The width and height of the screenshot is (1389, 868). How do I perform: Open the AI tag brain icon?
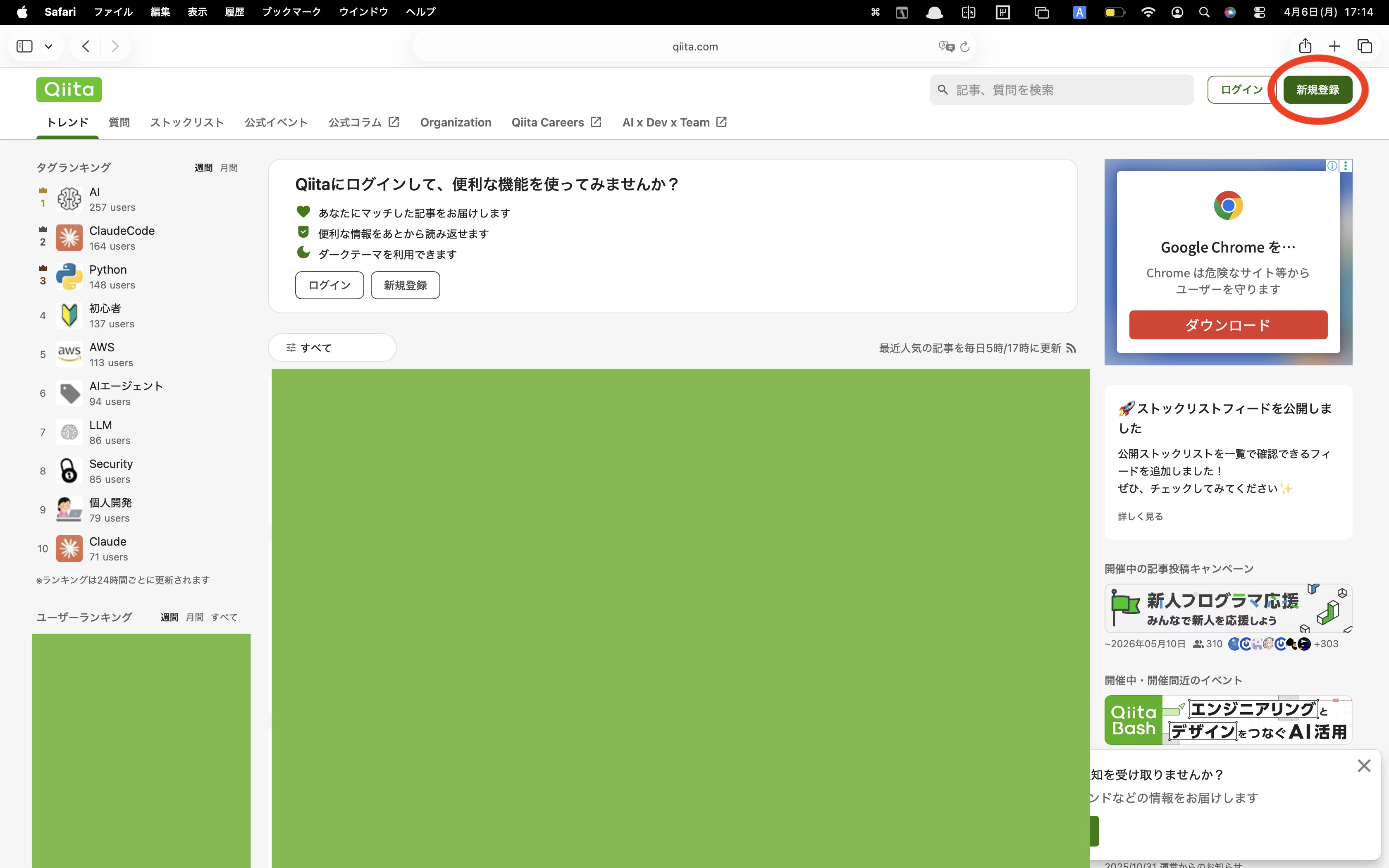69,199
